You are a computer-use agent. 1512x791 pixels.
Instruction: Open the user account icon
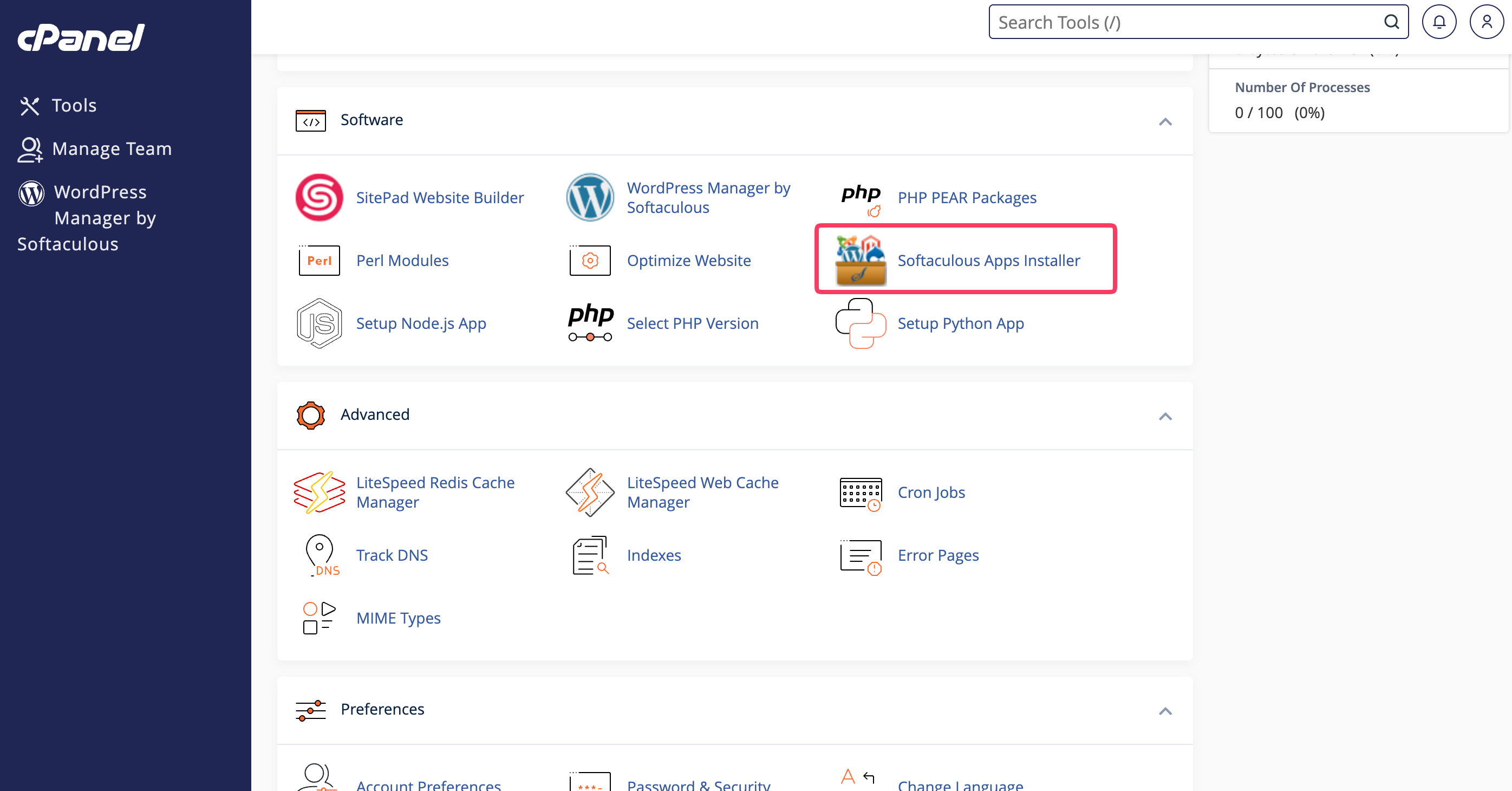point(1487,22)
